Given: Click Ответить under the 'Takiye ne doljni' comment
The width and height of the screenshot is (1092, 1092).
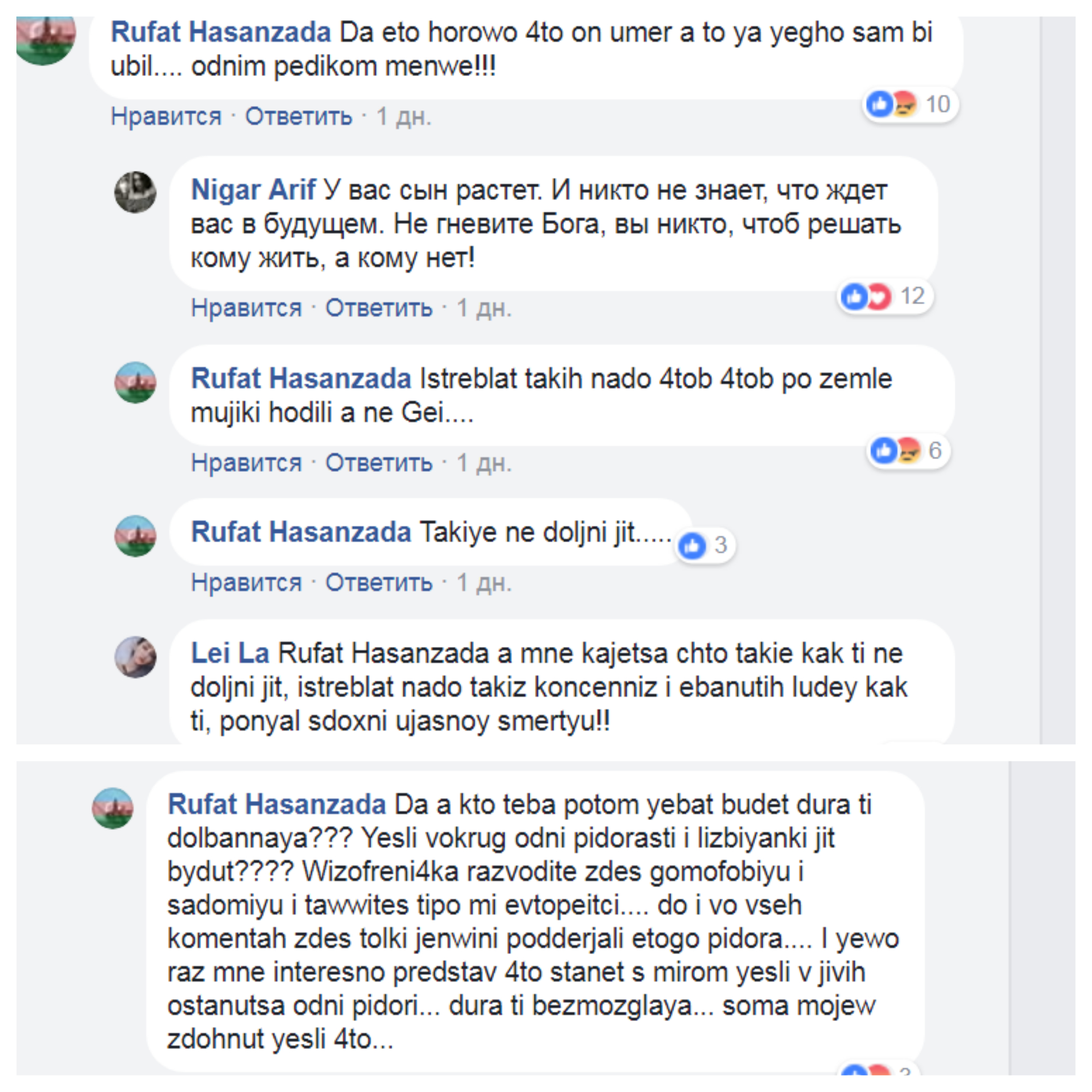Looking at the screenshot, I should [x=379, y=583].
